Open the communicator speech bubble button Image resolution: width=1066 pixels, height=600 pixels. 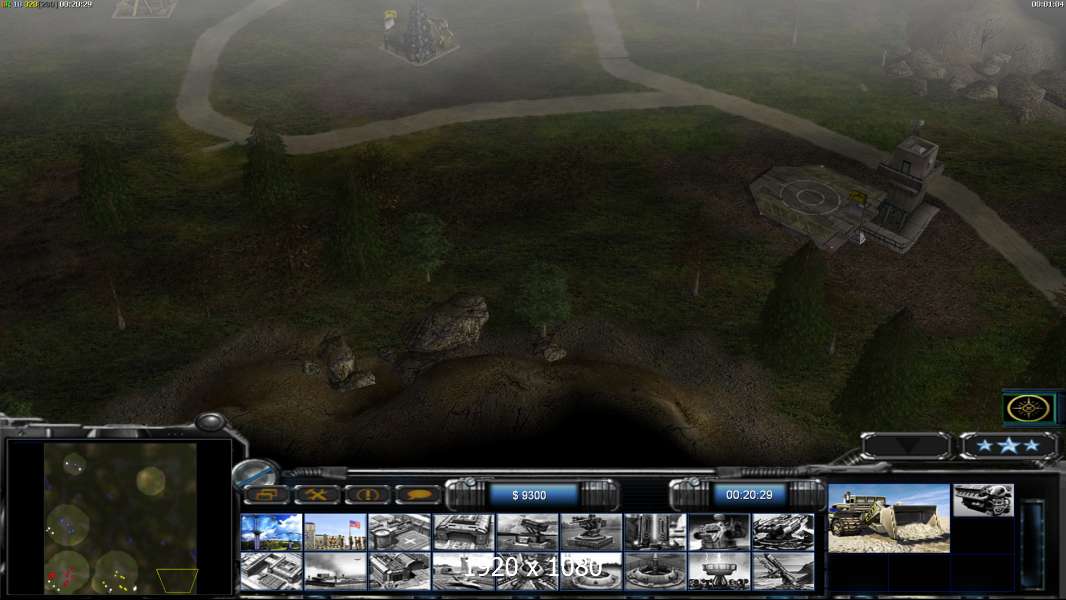(x=417, y=495)
